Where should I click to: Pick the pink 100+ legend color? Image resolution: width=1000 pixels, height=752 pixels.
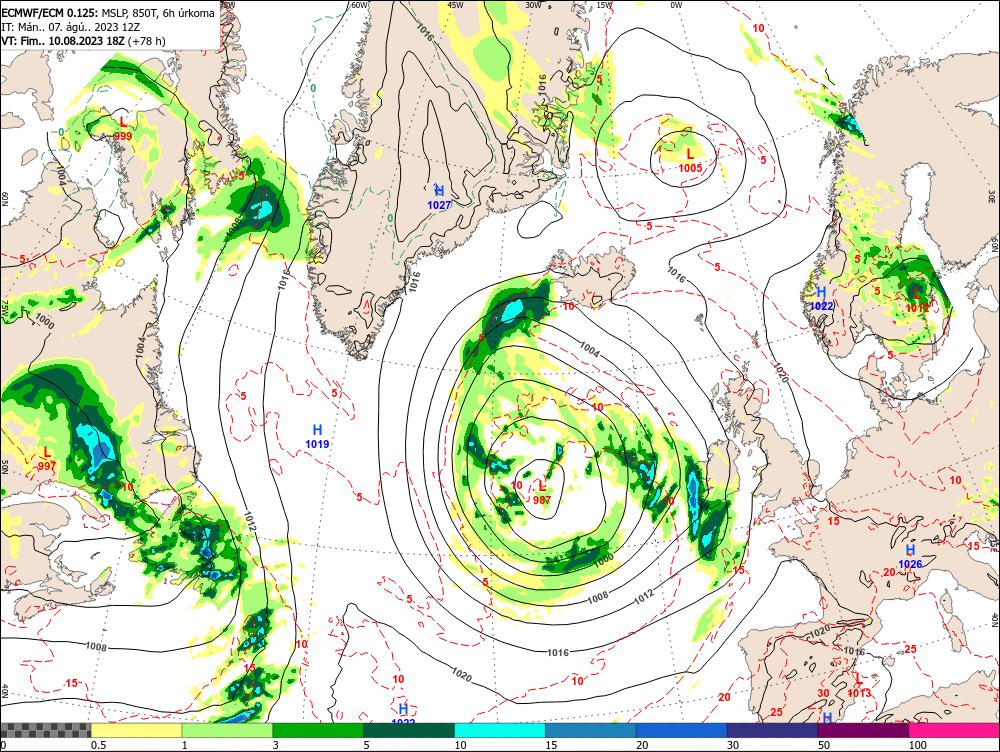point(954,730)
